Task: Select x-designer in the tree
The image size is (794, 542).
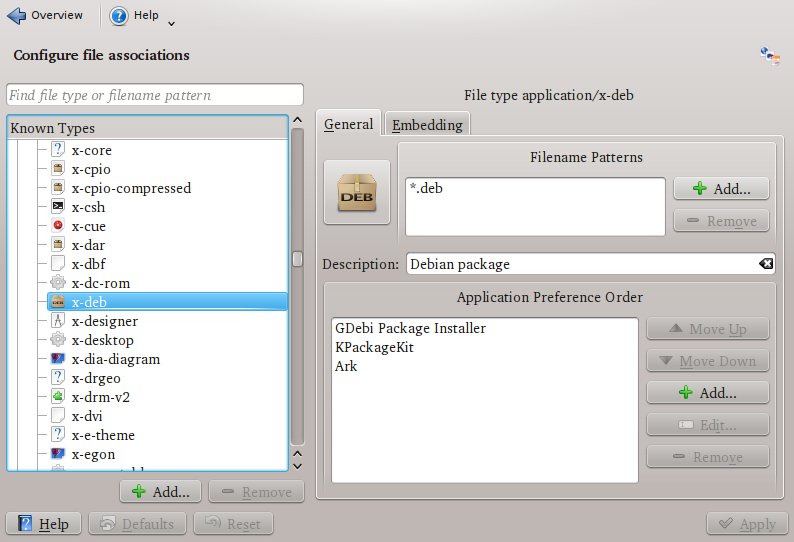Action: (105, 321)
